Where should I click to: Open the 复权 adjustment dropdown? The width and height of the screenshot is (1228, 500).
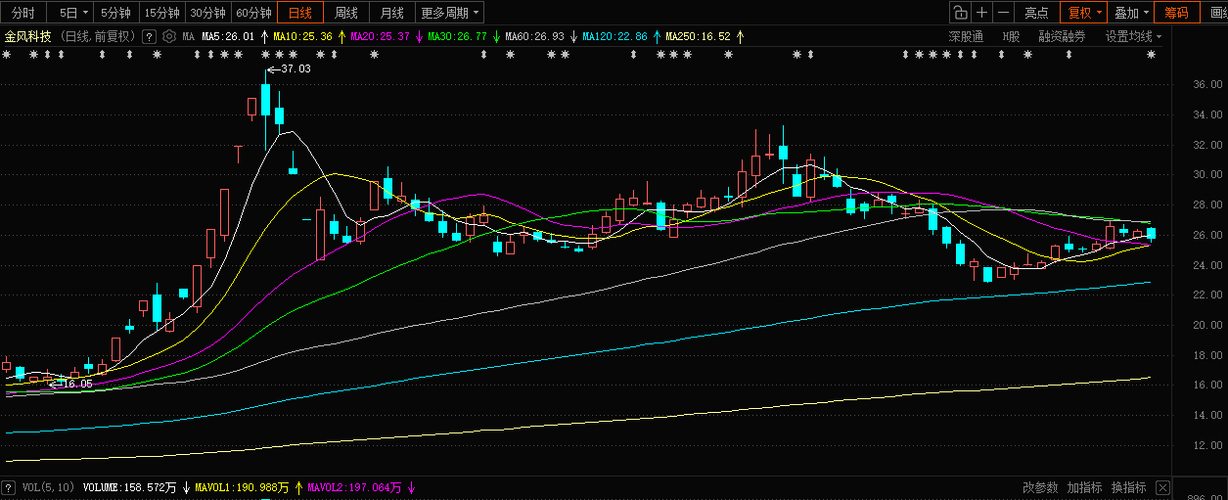(x=1085, y=13)
